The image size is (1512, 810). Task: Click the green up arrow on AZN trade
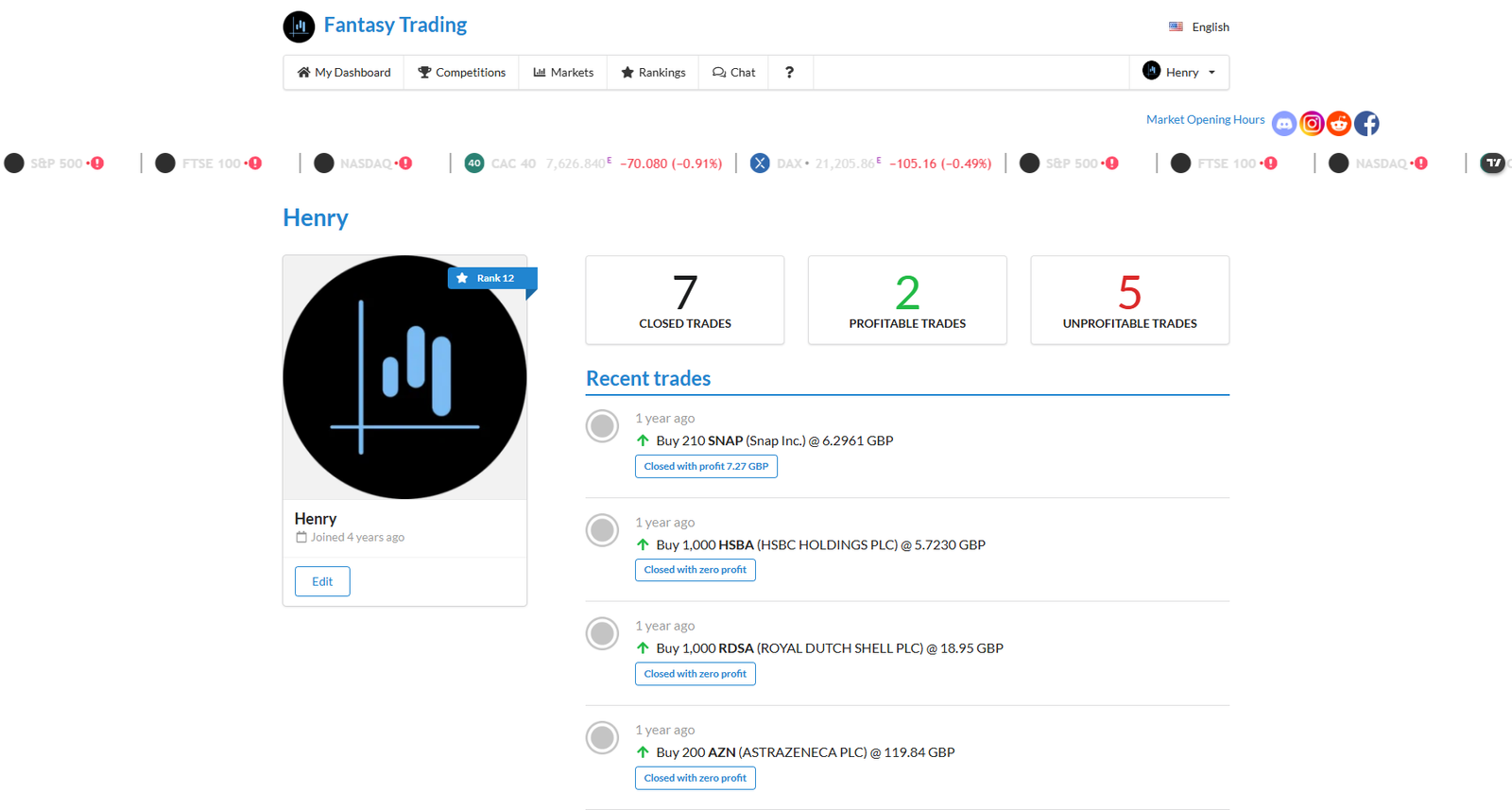(x=643, y=752)
